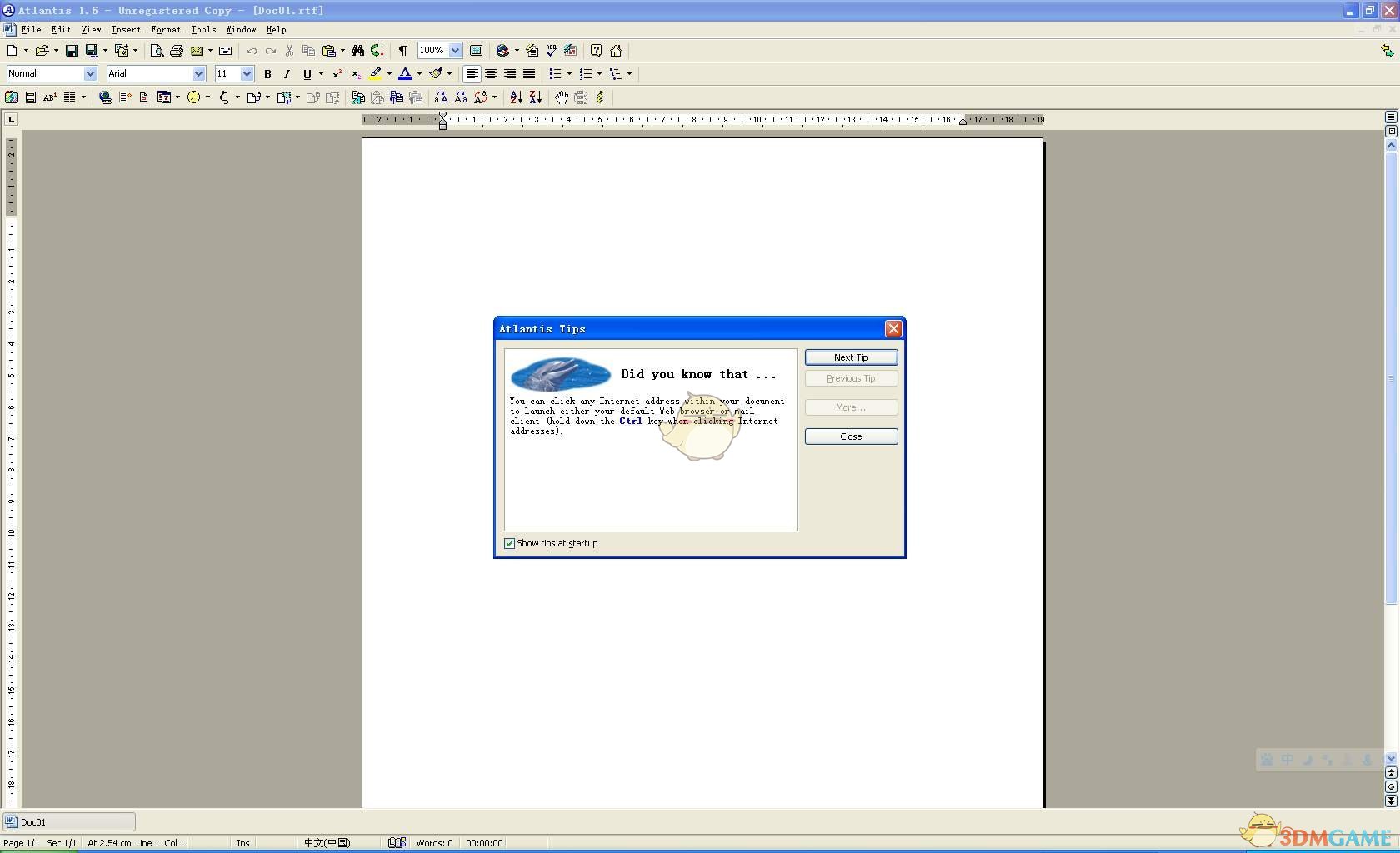This screenshot has height=853, width=1400.
Task: Click the Save document icon
Action: point(71,51)
